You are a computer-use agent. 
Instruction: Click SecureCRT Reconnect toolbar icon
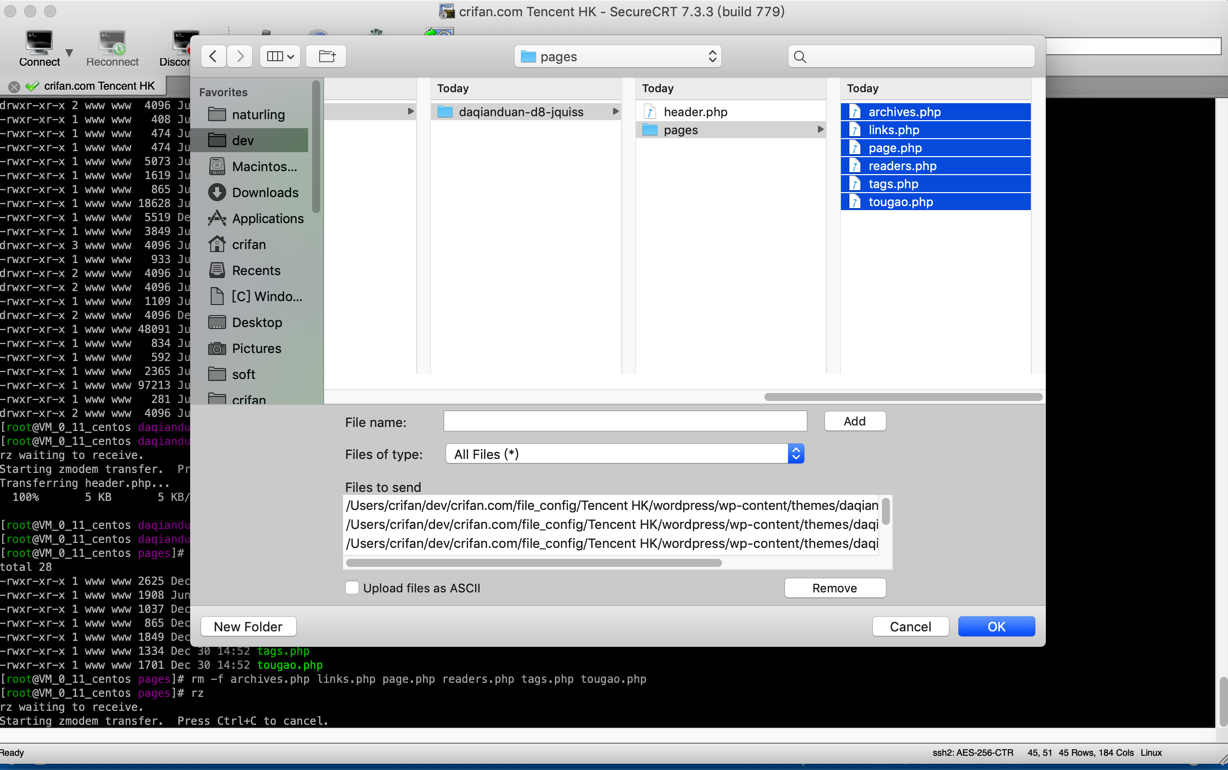[x=112, y=48]
